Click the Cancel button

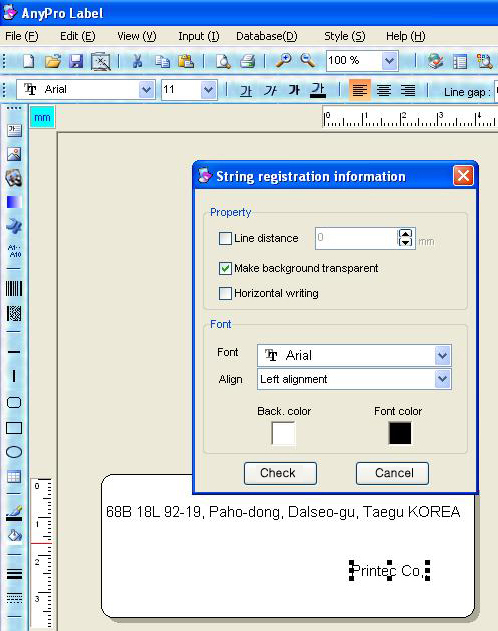coord(392,473)
